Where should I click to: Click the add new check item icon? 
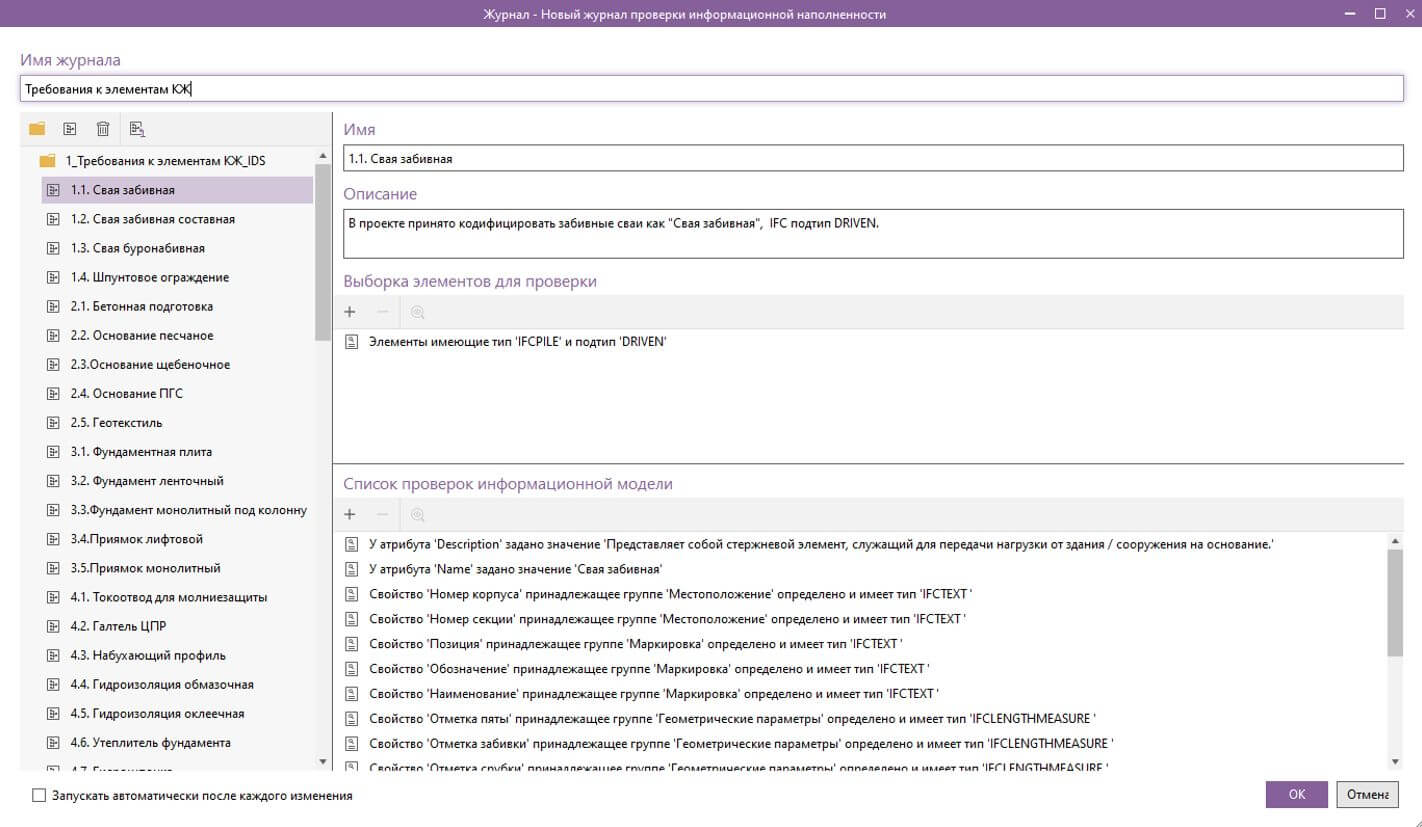(69, 128)
